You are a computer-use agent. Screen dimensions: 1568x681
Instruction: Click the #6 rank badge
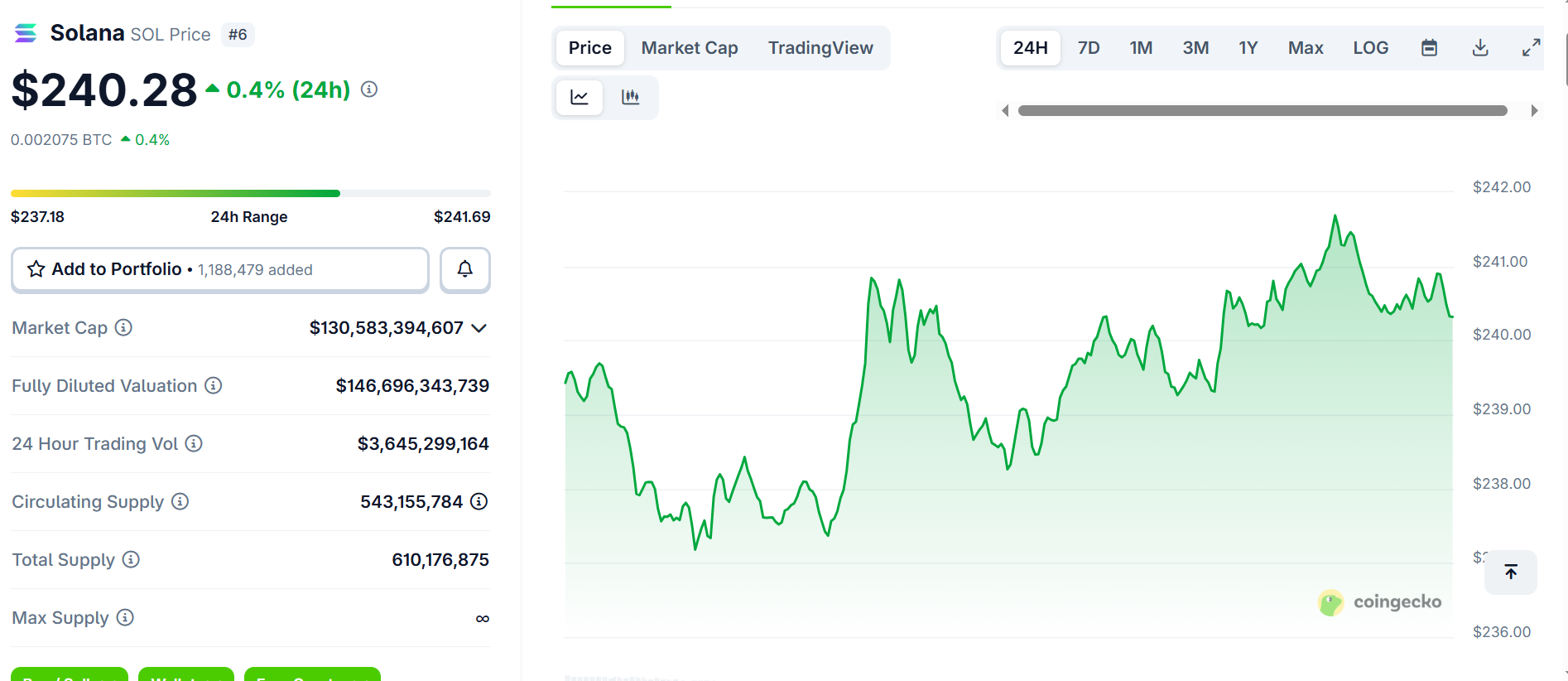click(238, 35)
